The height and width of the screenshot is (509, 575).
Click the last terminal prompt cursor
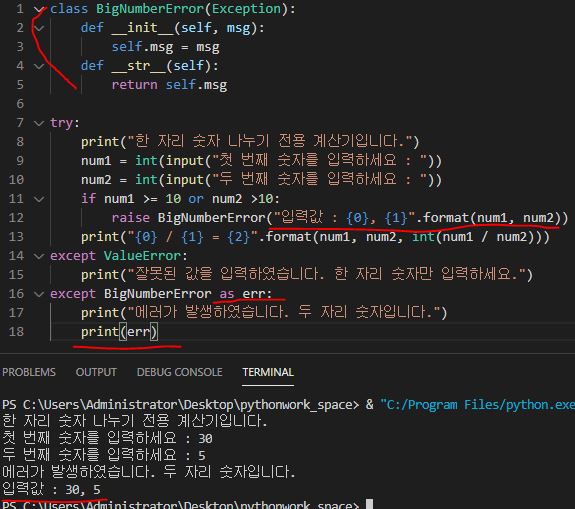point(370,505)
